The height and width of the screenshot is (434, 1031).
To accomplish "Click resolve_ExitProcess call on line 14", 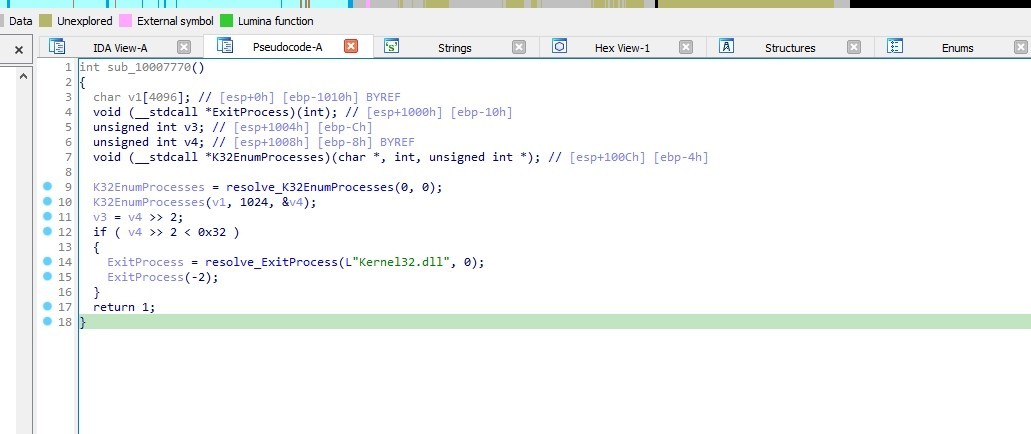I will (x=270, y=262).
